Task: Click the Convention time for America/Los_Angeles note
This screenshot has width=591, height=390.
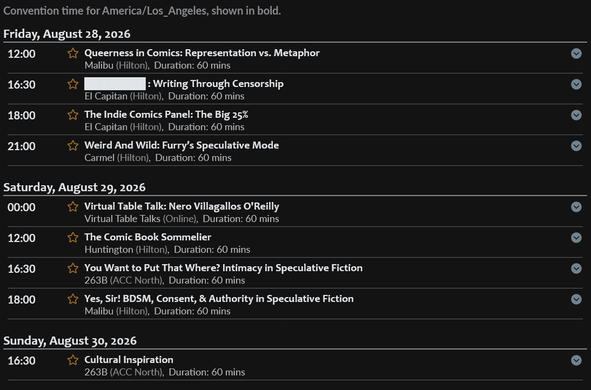Action: (x=142, y=11)
